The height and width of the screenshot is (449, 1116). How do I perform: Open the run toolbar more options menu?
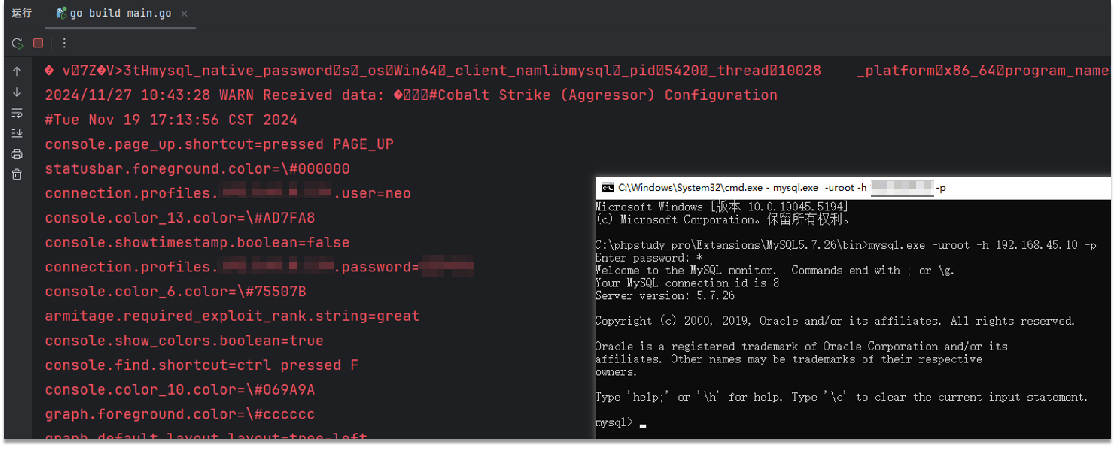click(x=64, y=43)
